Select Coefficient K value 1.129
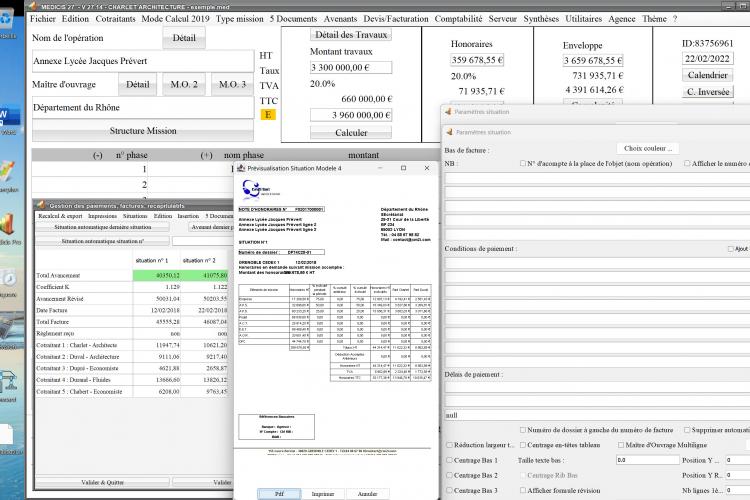Screen dimensions: 750x500 click(x=157, y=287)
